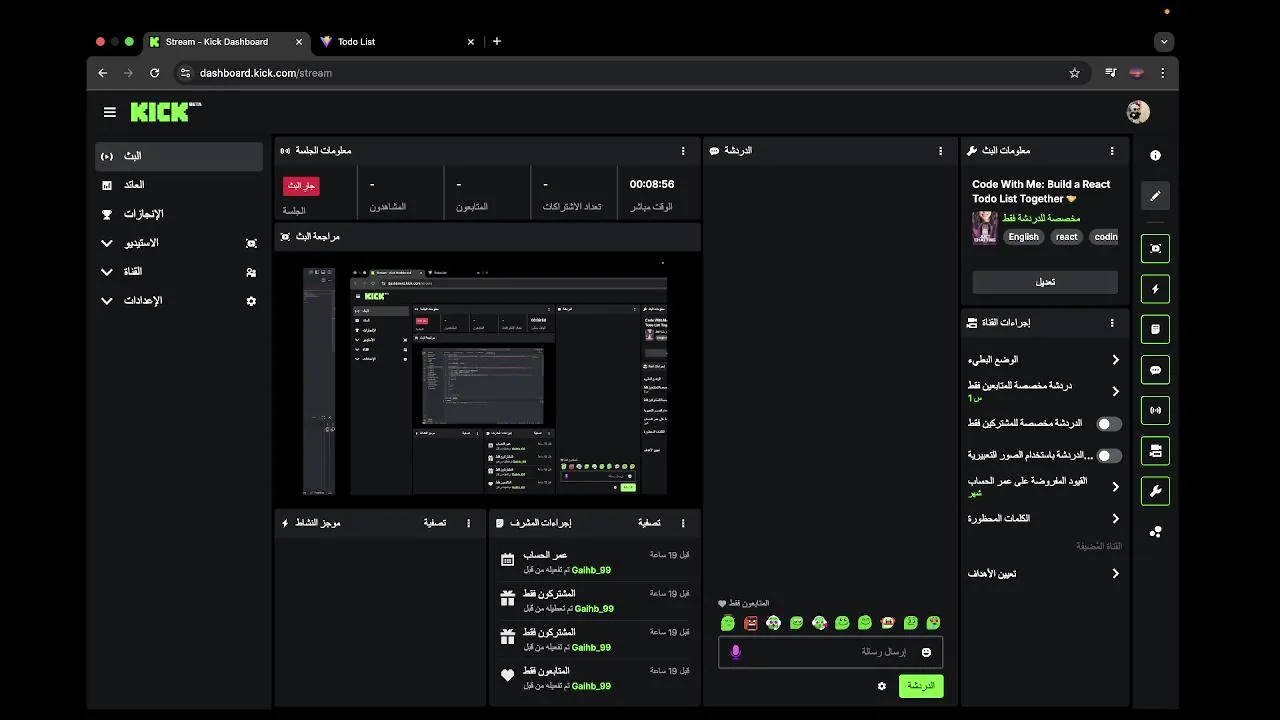Toggle the channel actions panel icon in right toolbar
Screen dimensions: 1280x720
[x=1155, y=451]
